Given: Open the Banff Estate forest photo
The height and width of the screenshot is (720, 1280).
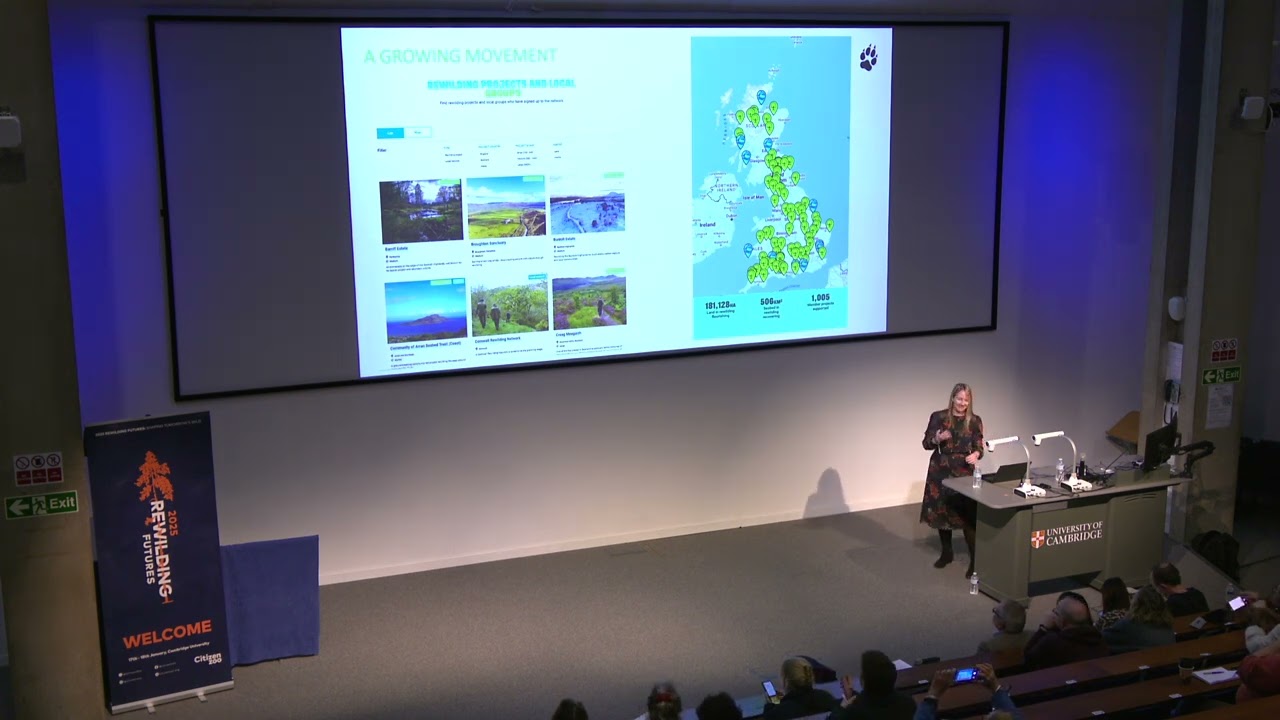Looking at the screenshot, I should point(421,210).
